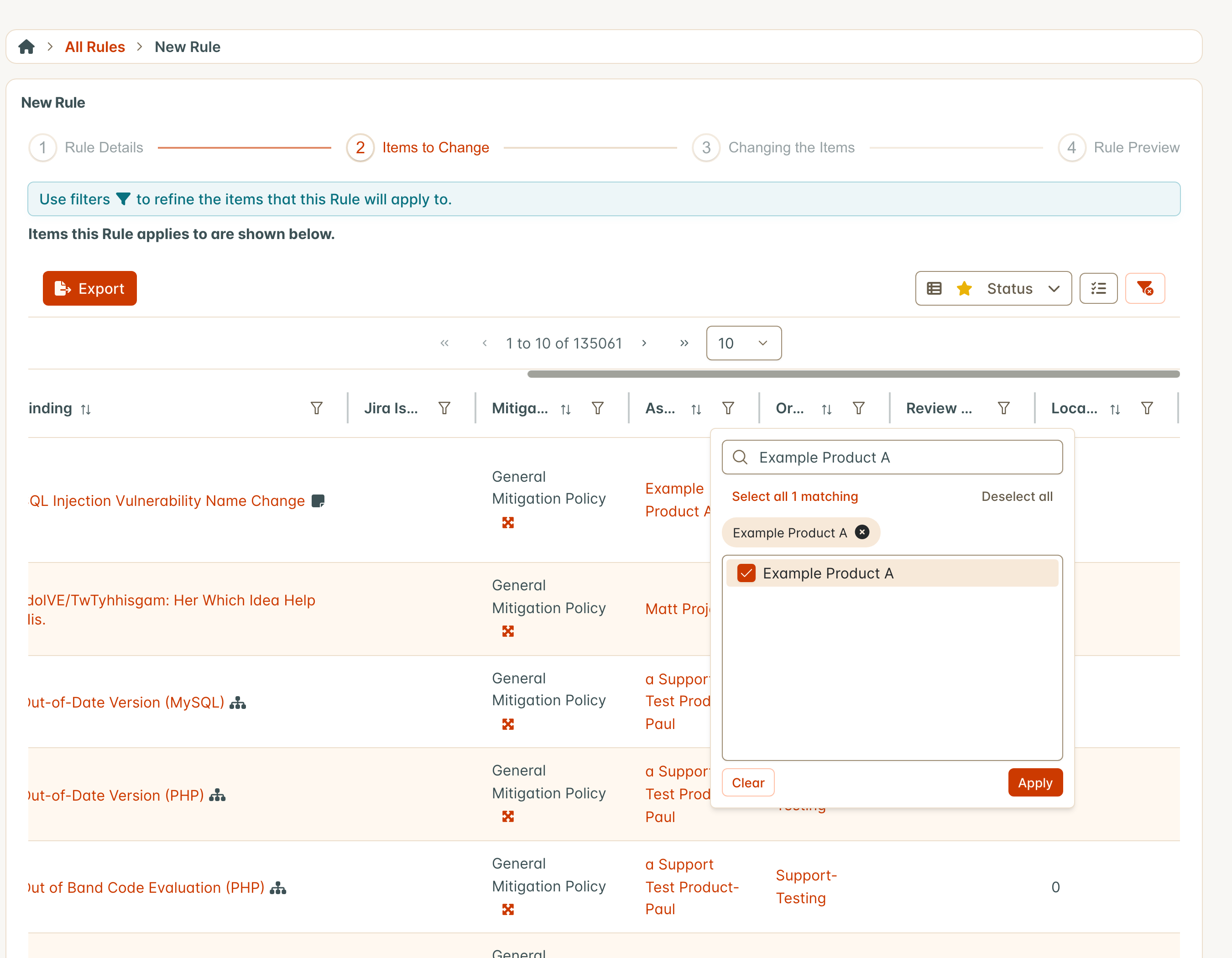Open the Organization column filter
The height and width of the screenshot is (958, 1232).
click(859, 408)
